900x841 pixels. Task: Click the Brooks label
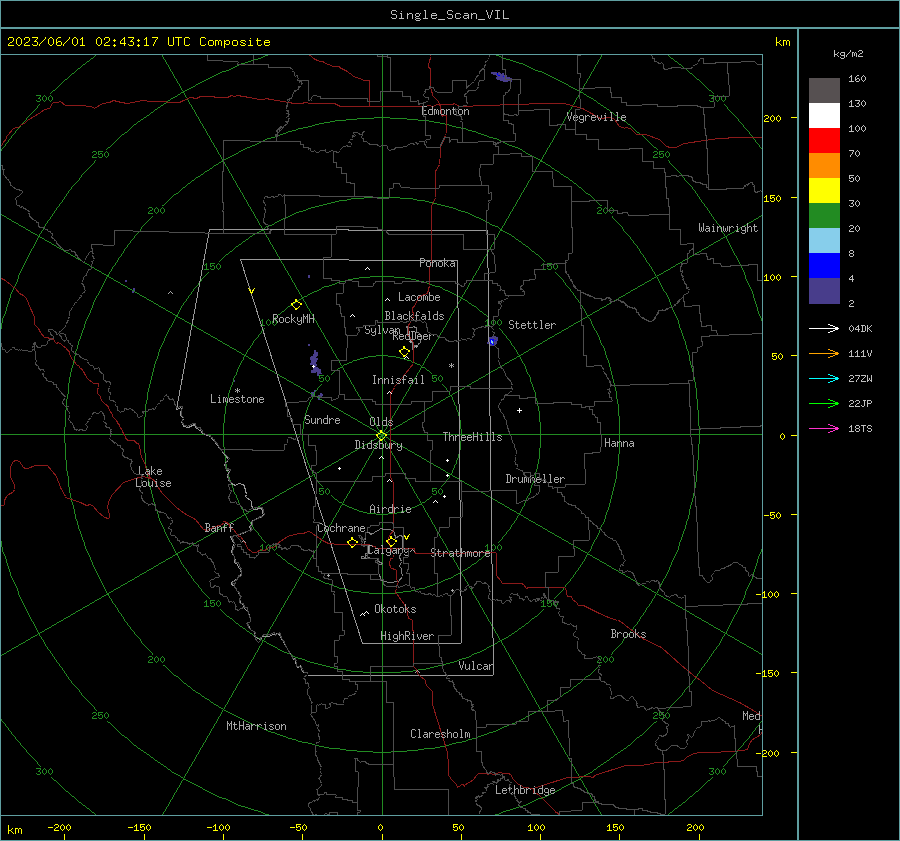(629, 634)
